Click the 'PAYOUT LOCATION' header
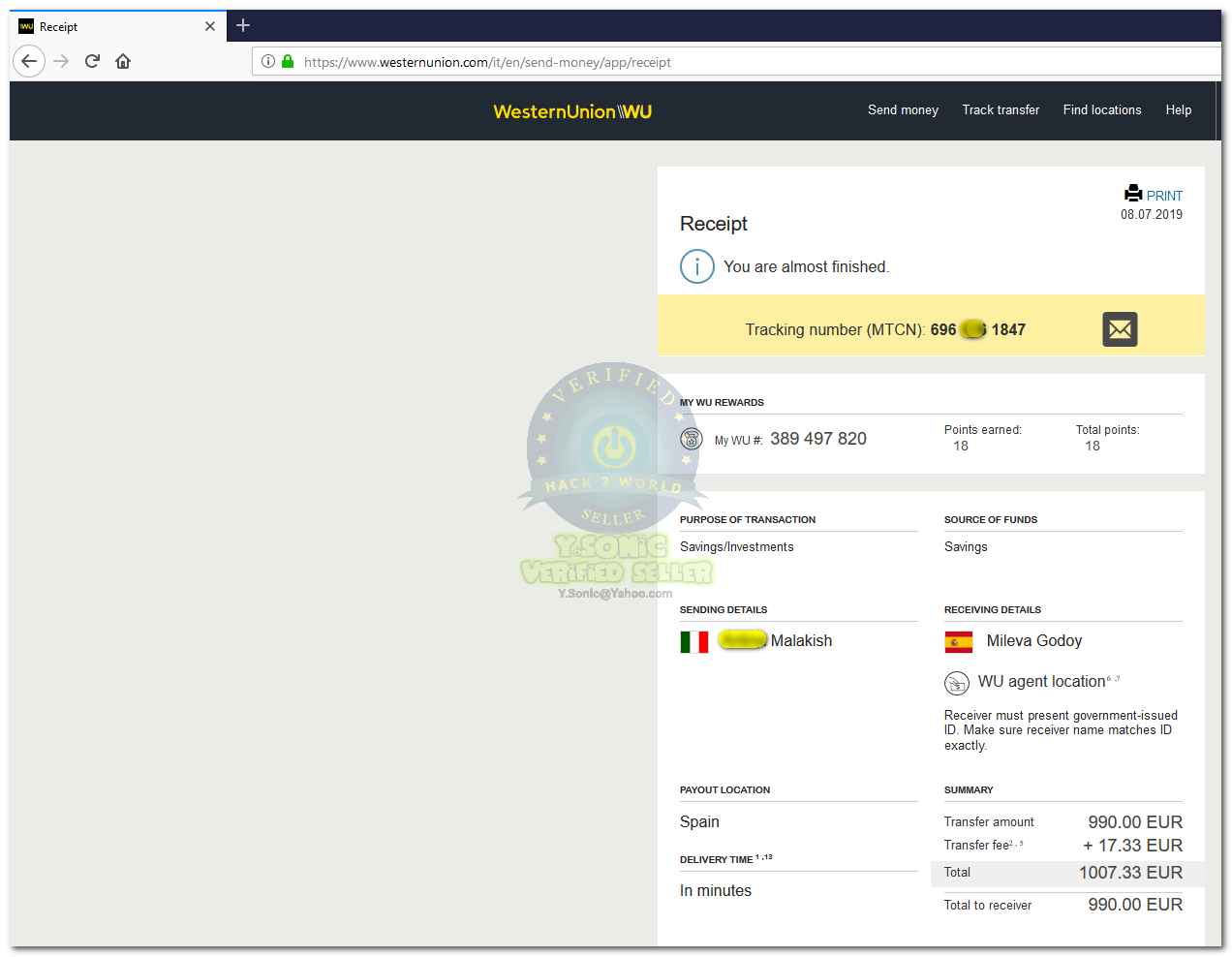The width and height of the screenshot is (1232, 957). [725, 790]
